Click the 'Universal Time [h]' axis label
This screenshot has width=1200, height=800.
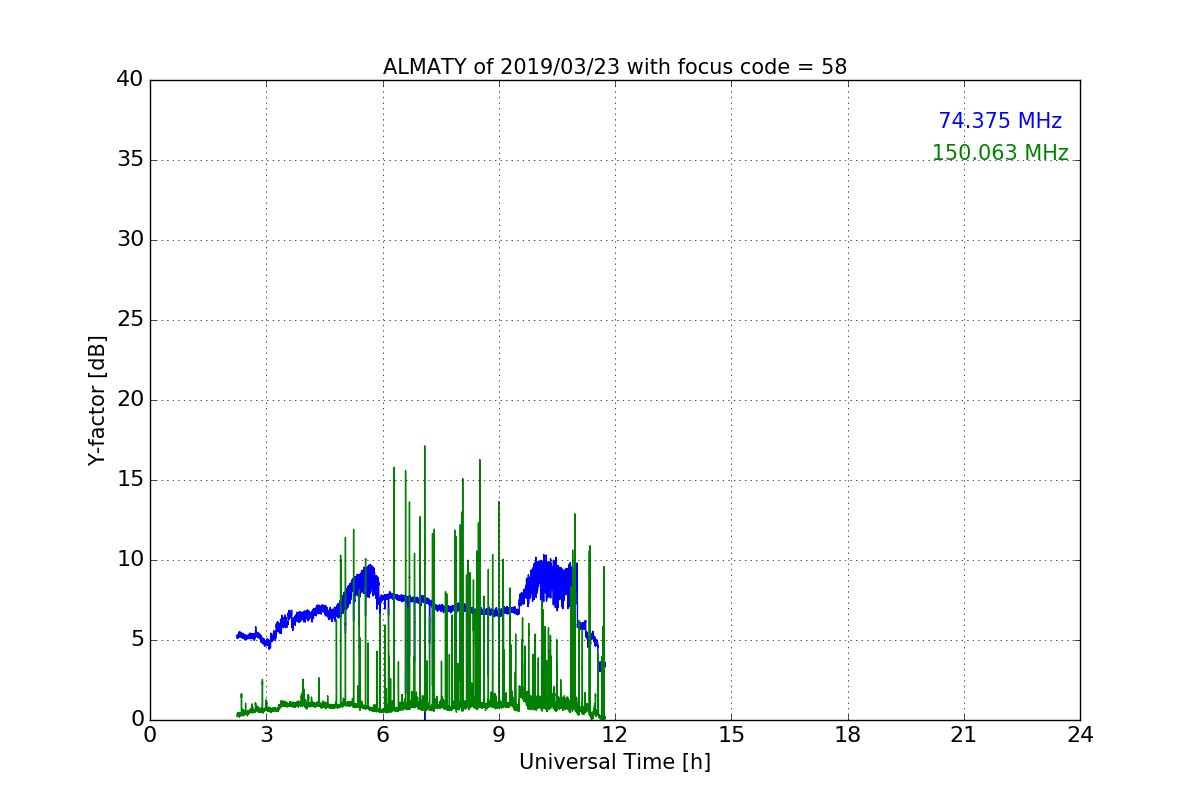pyautogui.click(x=615, y=762)
